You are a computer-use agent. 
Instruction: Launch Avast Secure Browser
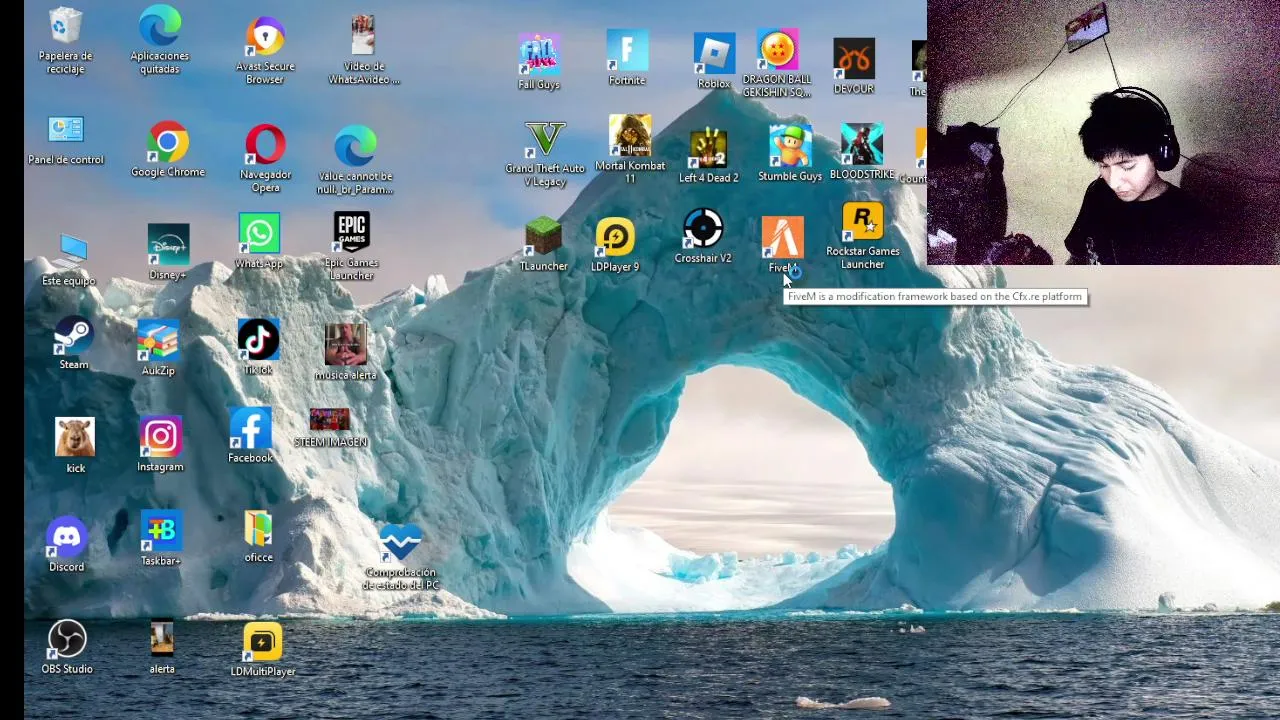pos(265,50)
